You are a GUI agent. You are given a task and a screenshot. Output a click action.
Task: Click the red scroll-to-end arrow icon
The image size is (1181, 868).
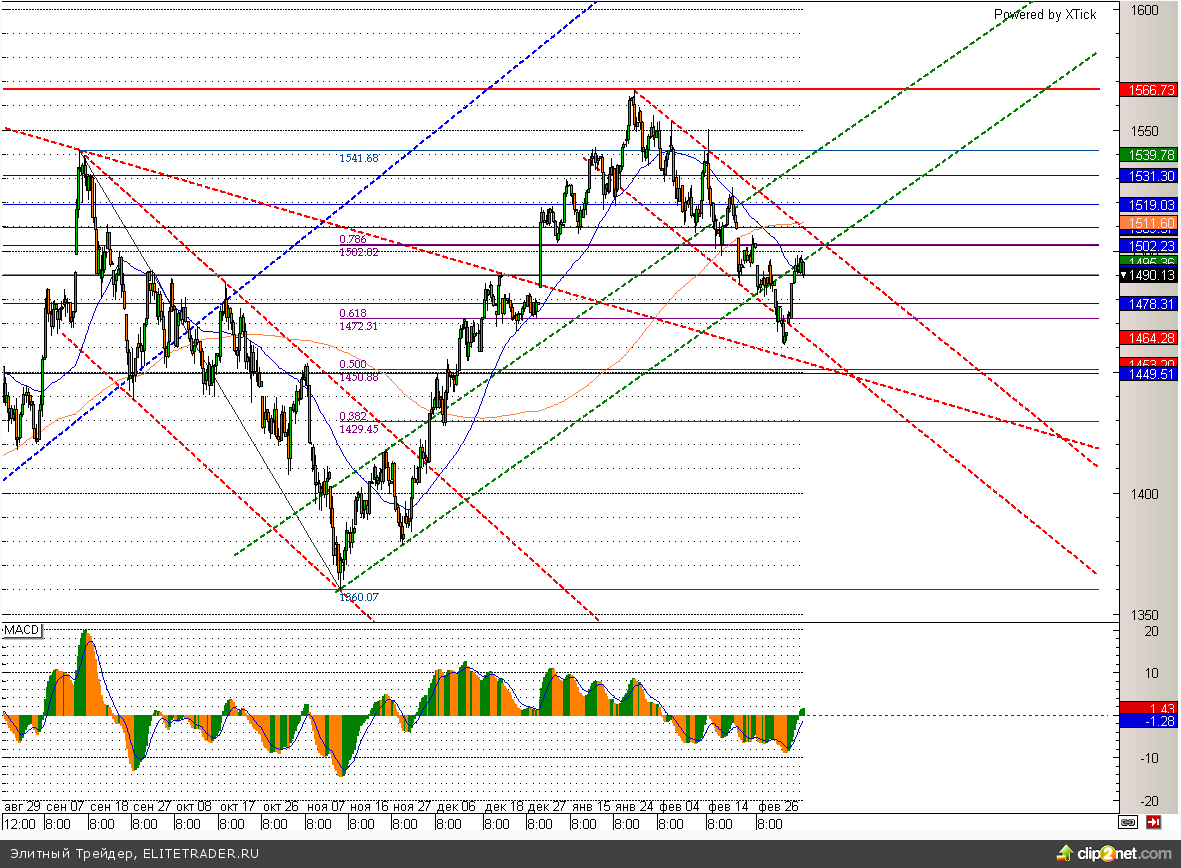[x=1153, y=822]
